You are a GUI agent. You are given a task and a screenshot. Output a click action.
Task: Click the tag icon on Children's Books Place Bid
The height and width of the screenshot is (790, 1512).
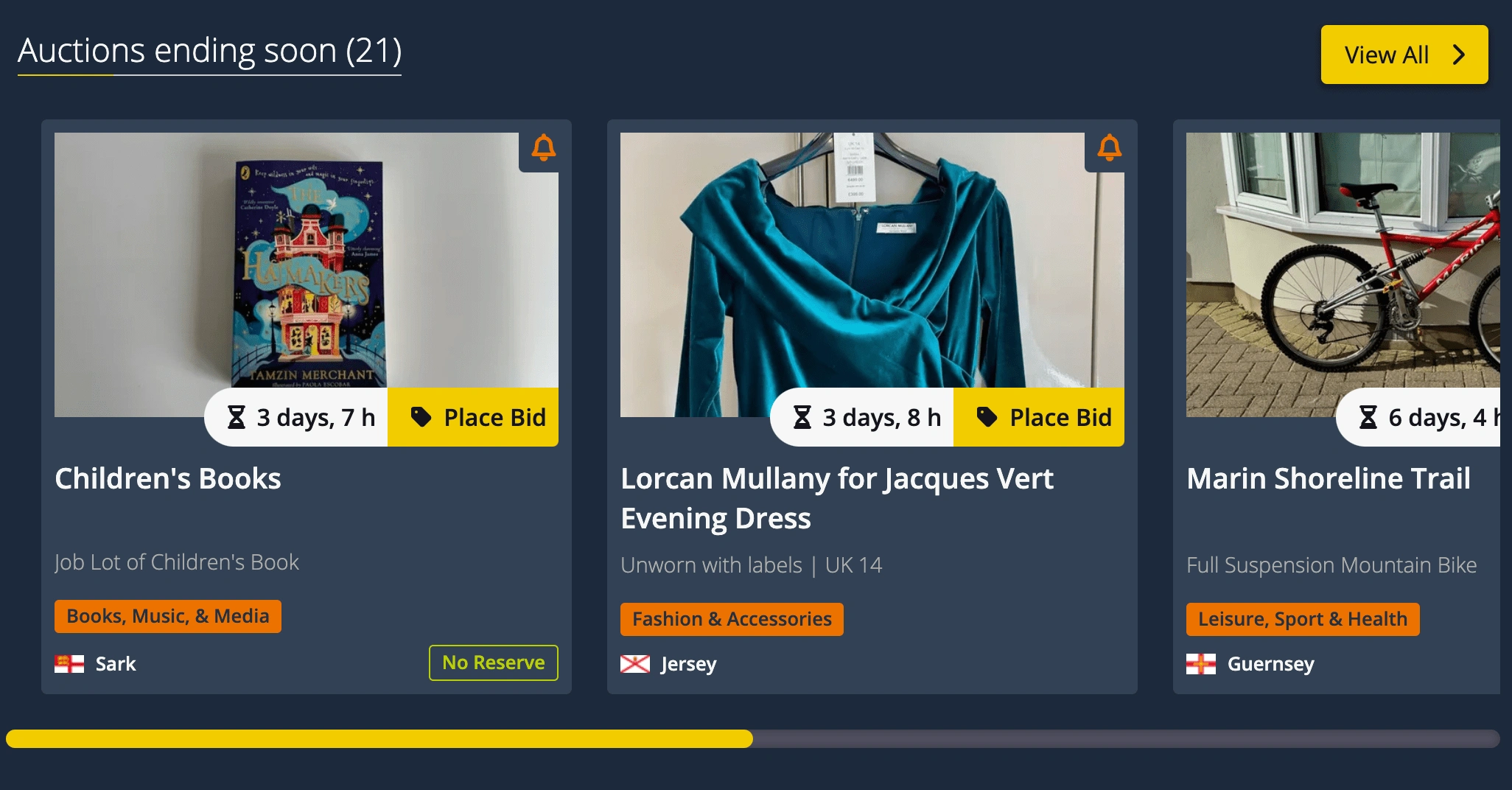point(421,417)
